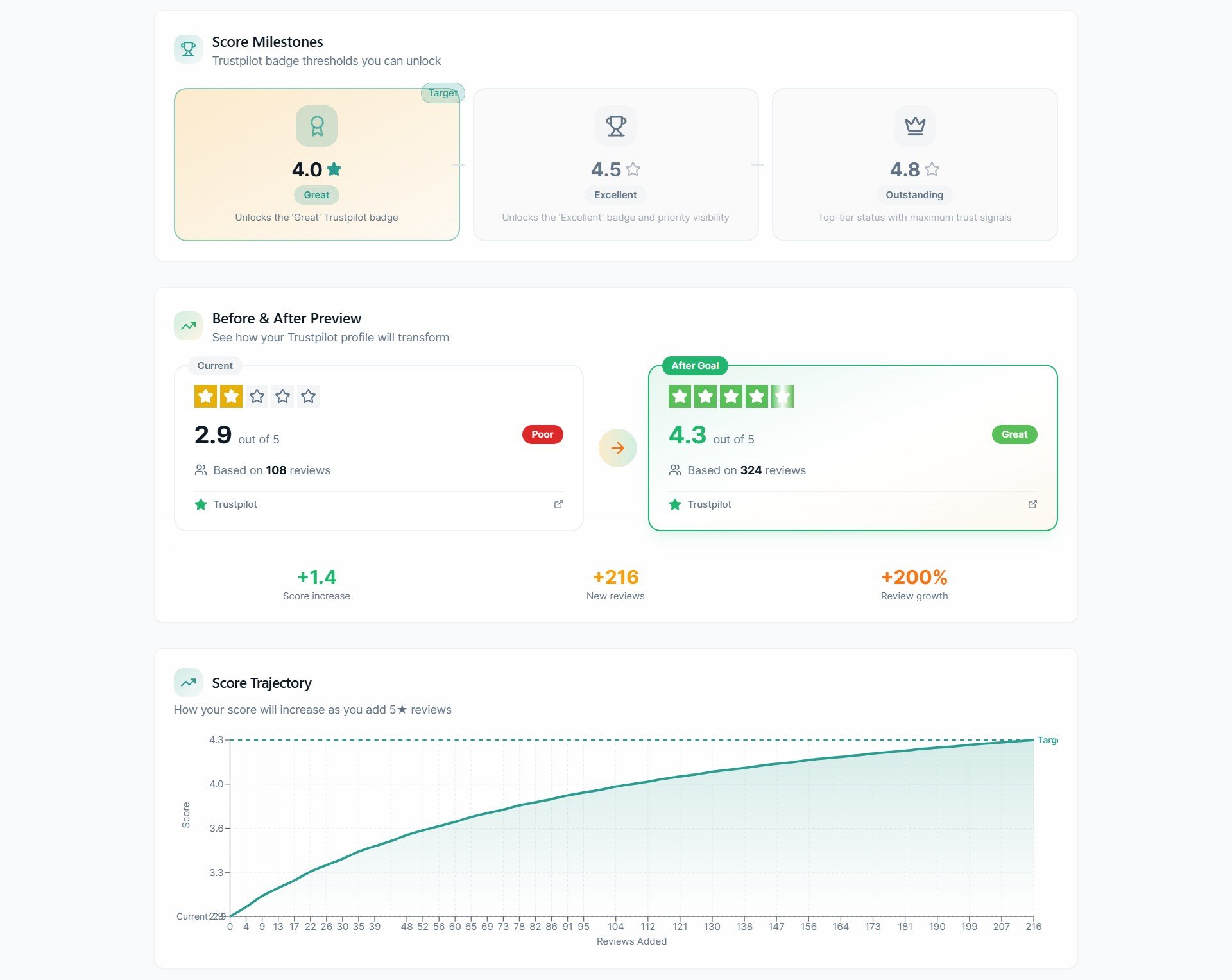
Task: Click the trophy icon in the Excellent card
Action: click(x=615, y=126)
